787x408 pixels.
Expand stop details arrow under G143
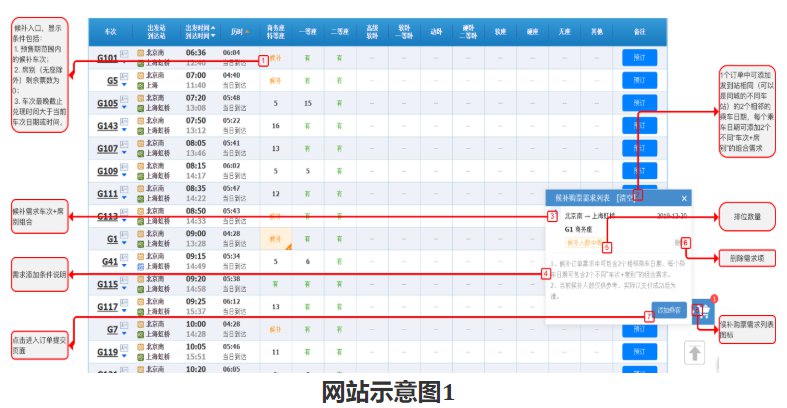(x=124, y=130)
